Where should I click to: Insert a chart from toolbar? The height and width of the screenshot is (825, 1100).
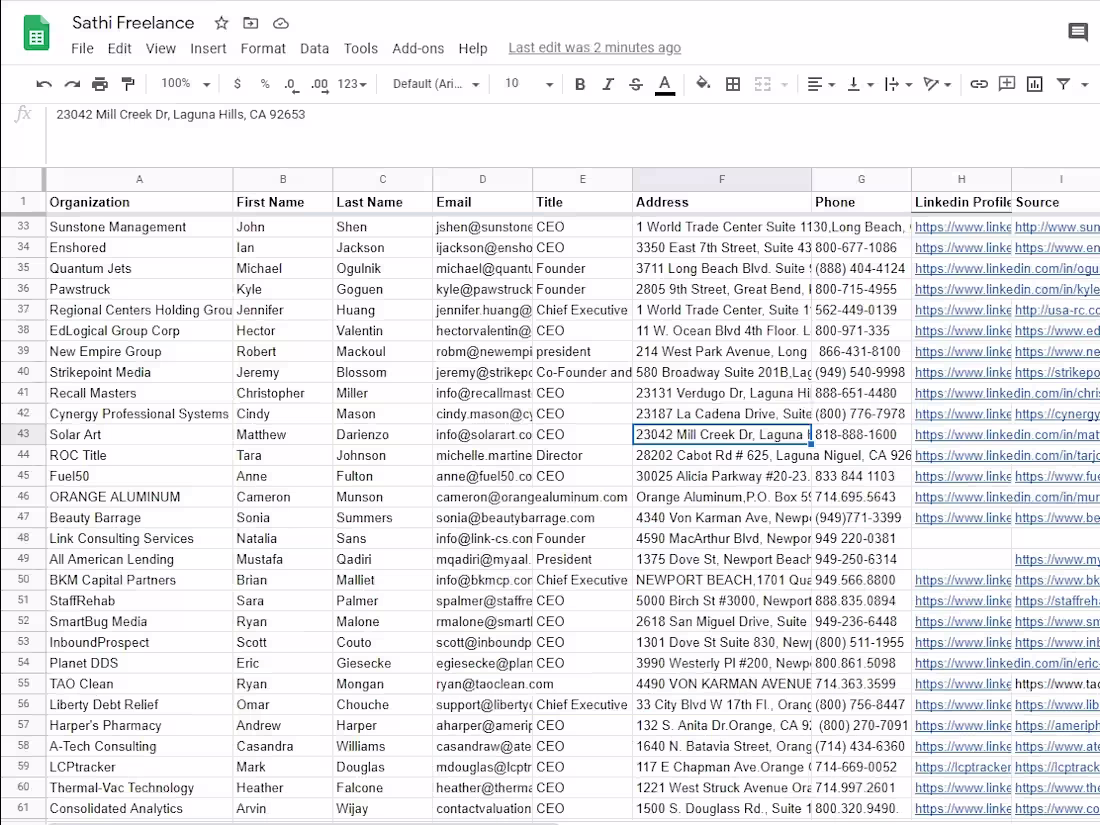pos(1034,84)
